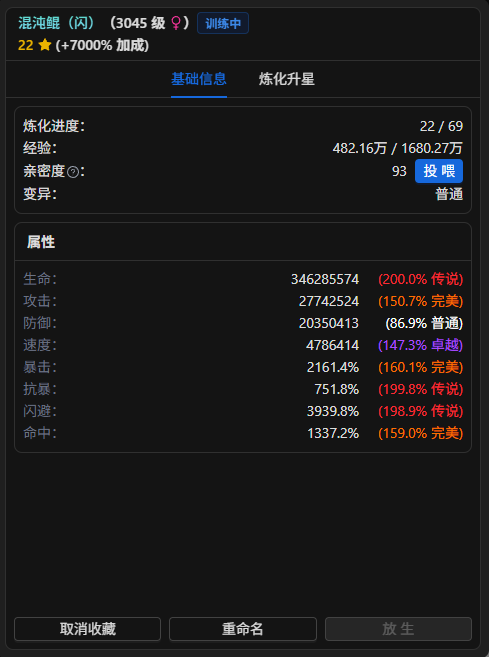Click the 速度 value 4786414
This screenshot has height=657, width=489.
click(x=332, y=345)
